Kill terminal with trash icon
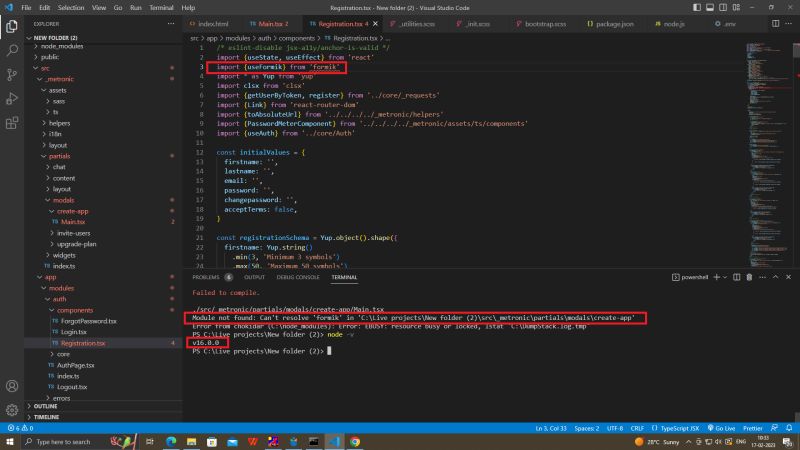 click(x=749, y=277)
